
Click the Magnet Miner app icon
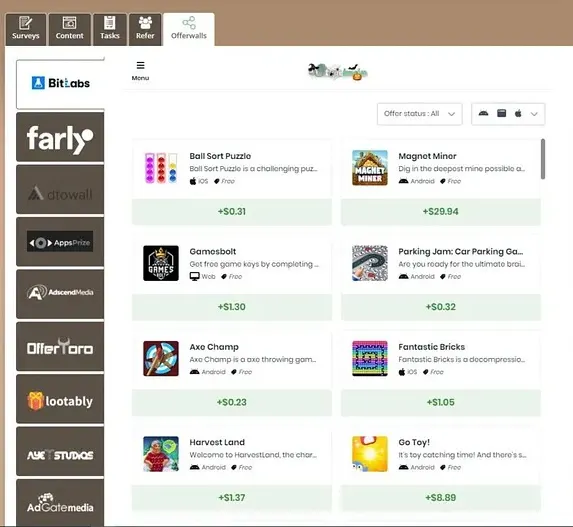tap(370, 168)
